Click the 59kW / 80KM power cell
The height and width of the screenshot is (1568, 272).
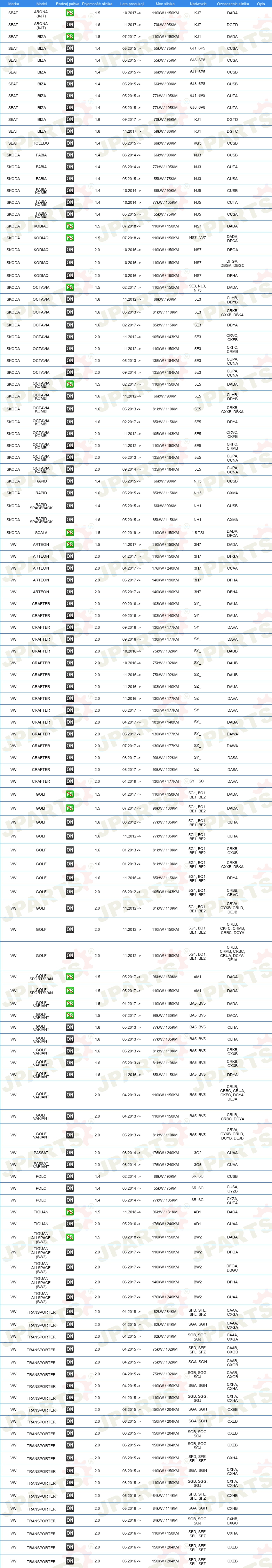165,131
